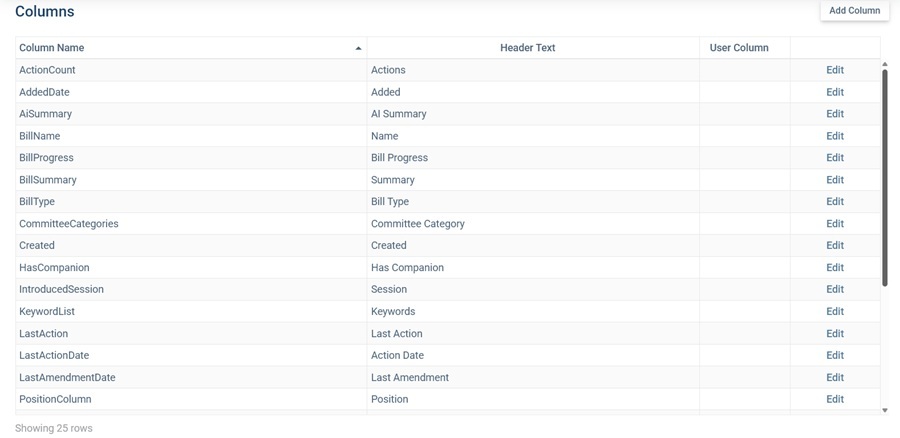Sort by Header Text column
Viewport: 900px width, 438px height.
pyautogui.click(x=527, y=48)
